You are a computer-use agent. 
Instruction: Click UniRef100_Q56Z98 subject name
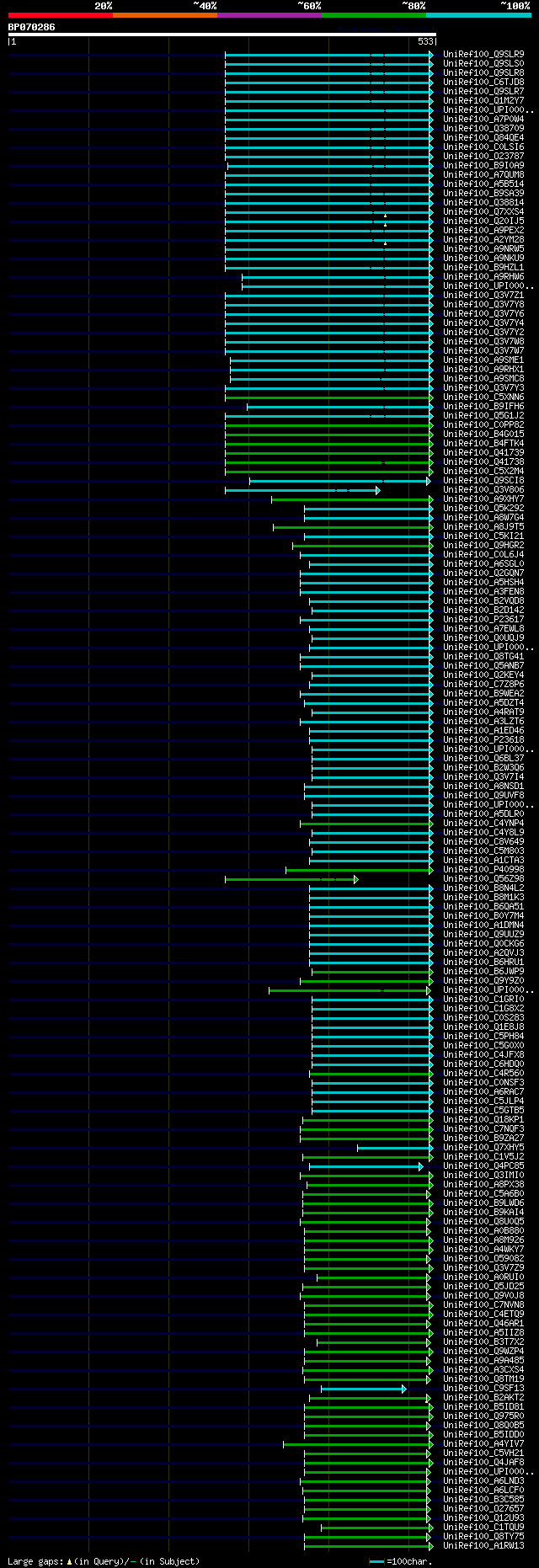click(483, 879)
